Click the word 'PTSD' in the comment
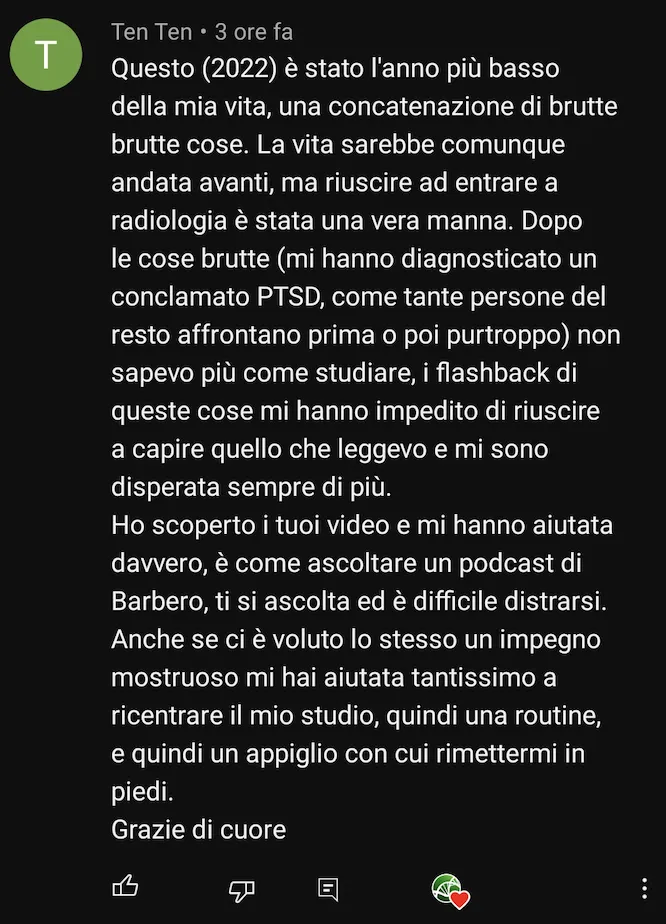 coord(289,296)
